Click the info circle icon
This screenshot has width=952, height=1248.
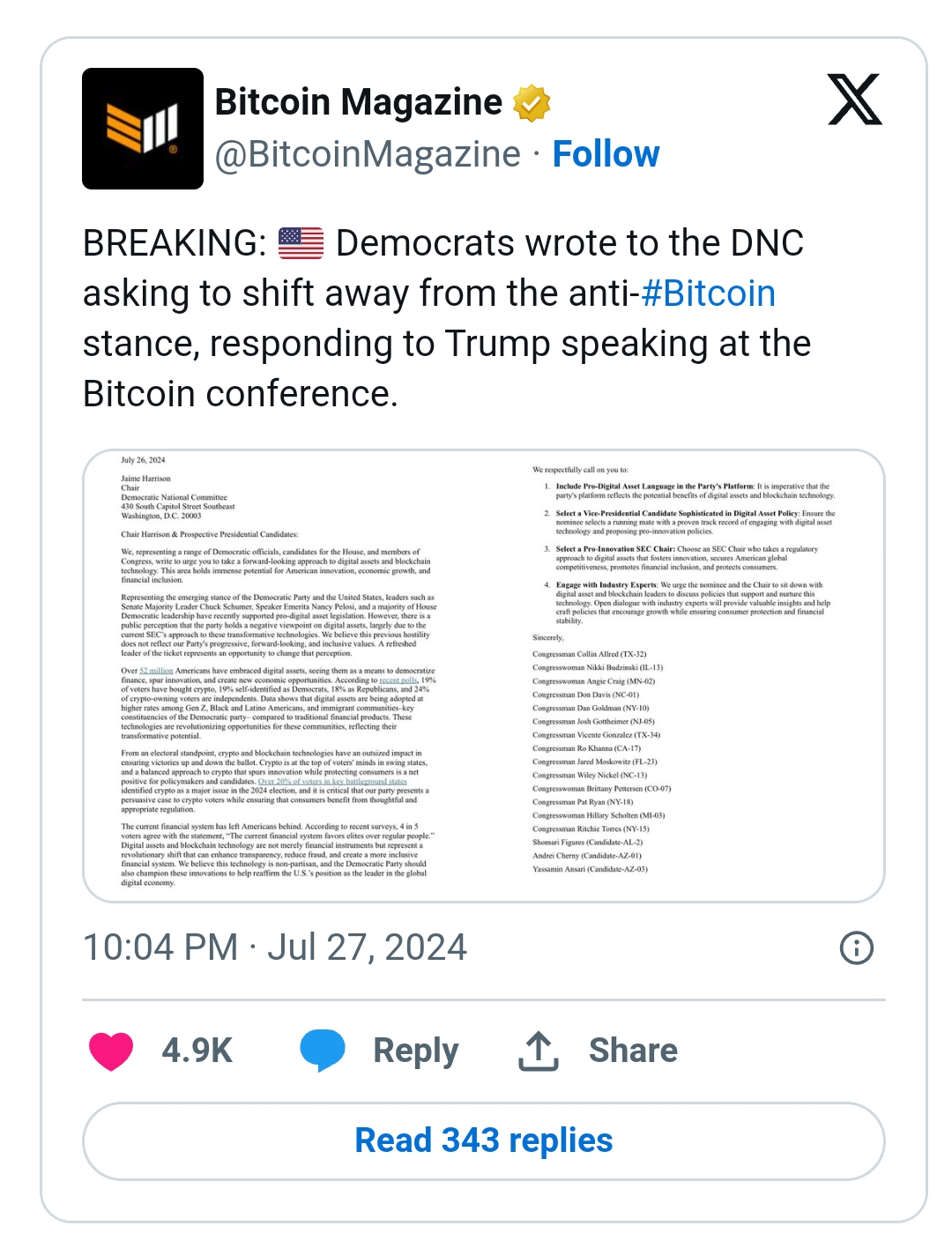pos(856,948)
